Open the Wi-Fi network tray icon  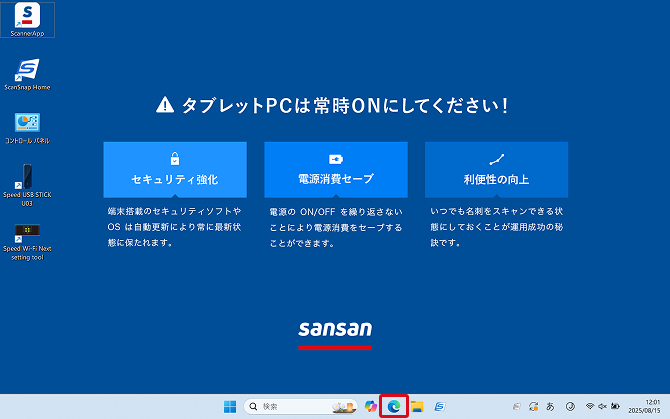tap(590, 406)
